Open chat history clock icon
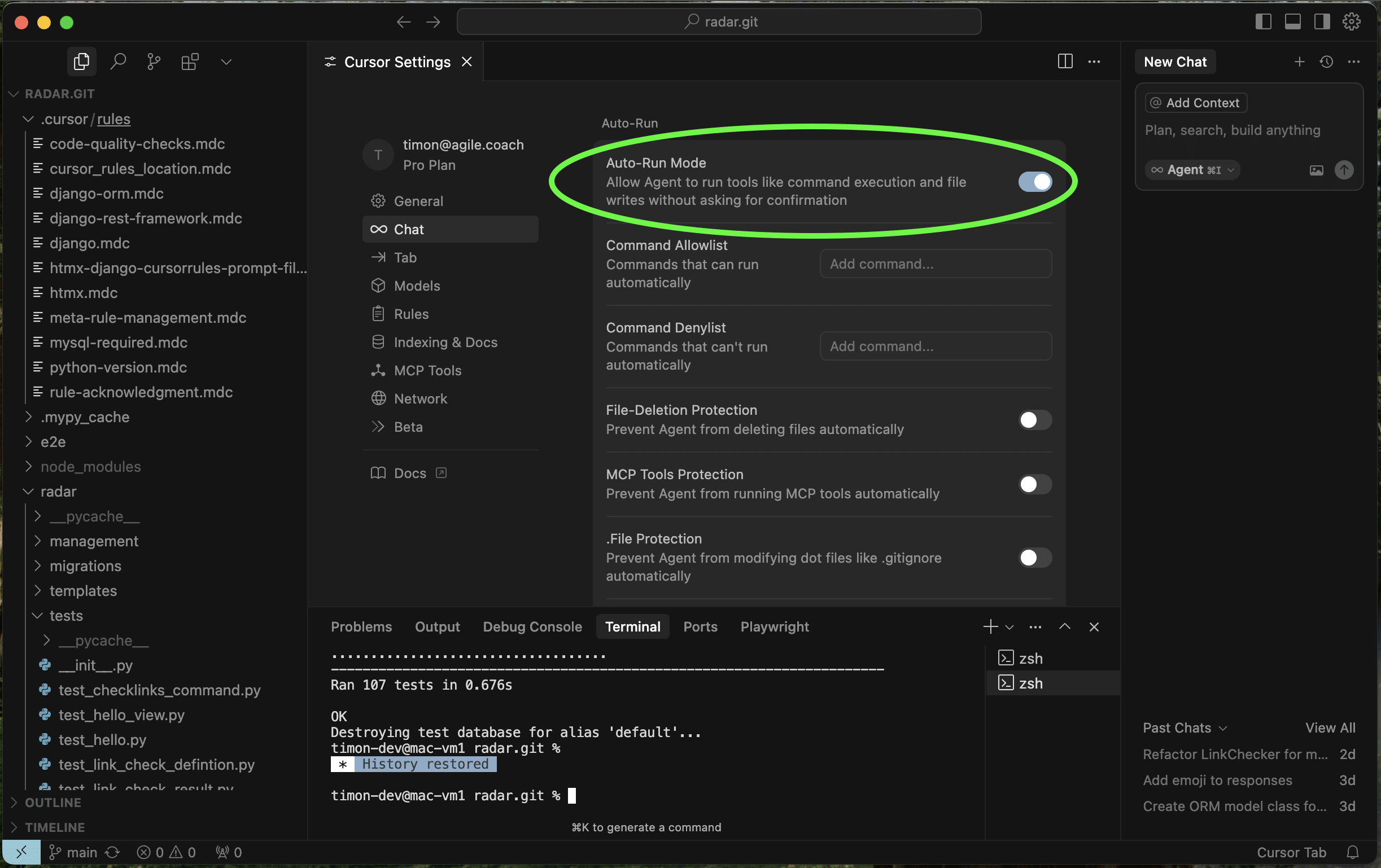1381x868 pixels. coord(1326,62)
